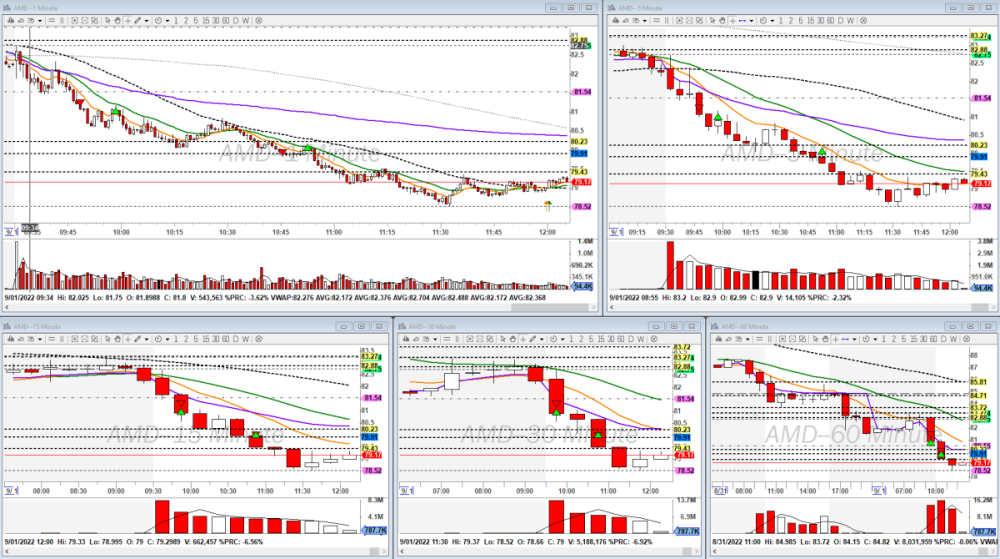Image resolution: width=1000 pixels, height=559 pixels.
Task: Select the hand tool in AMD 60 Minute chart
Action: click(x=825, y=339)
